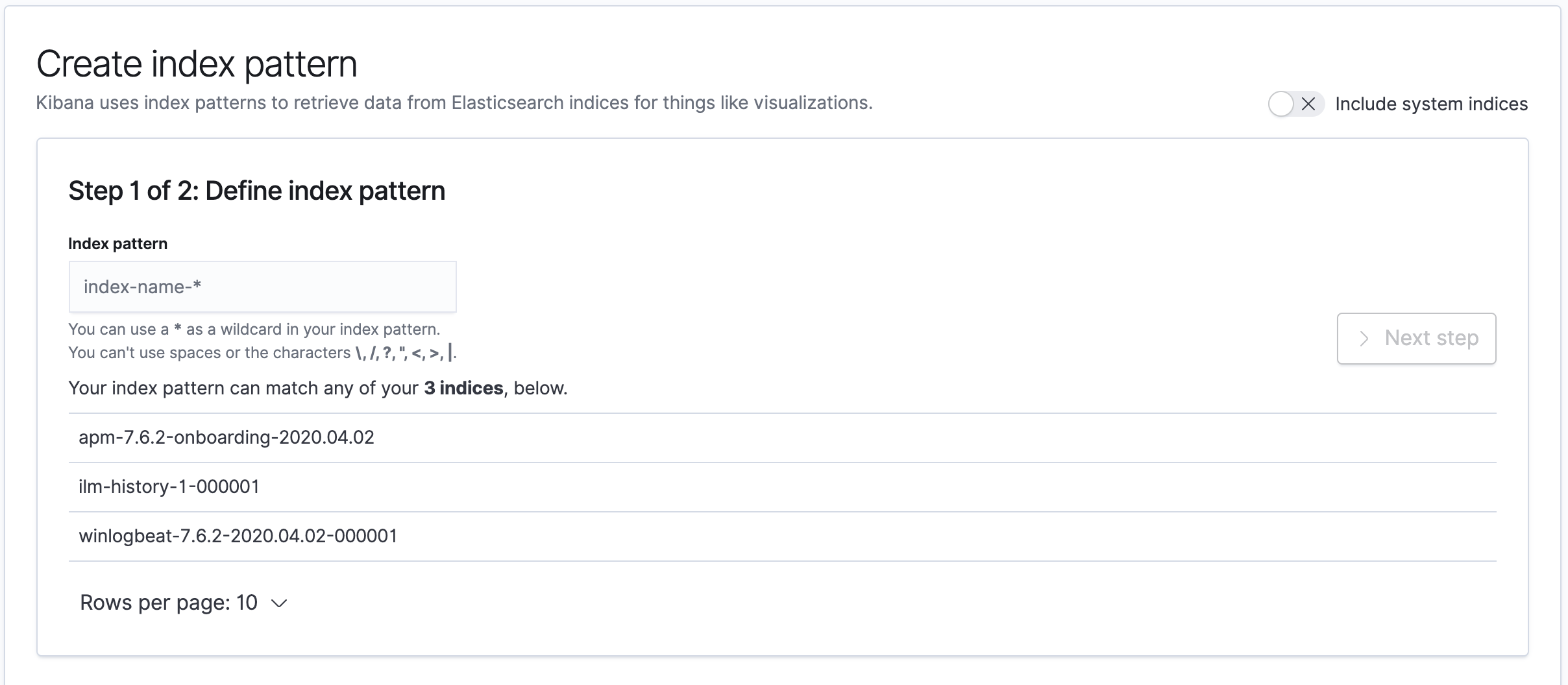The image size is (1568, 685).
Task: Select the winlogbeat-7.6.2-2020.04.02-000001 index row
Action: (238, 536)
